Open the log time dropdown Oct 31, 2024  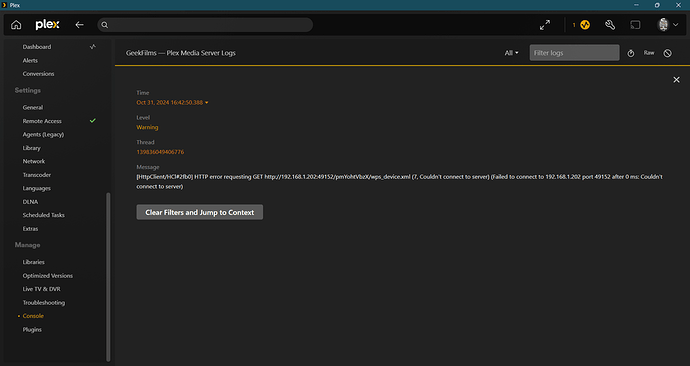172,102
